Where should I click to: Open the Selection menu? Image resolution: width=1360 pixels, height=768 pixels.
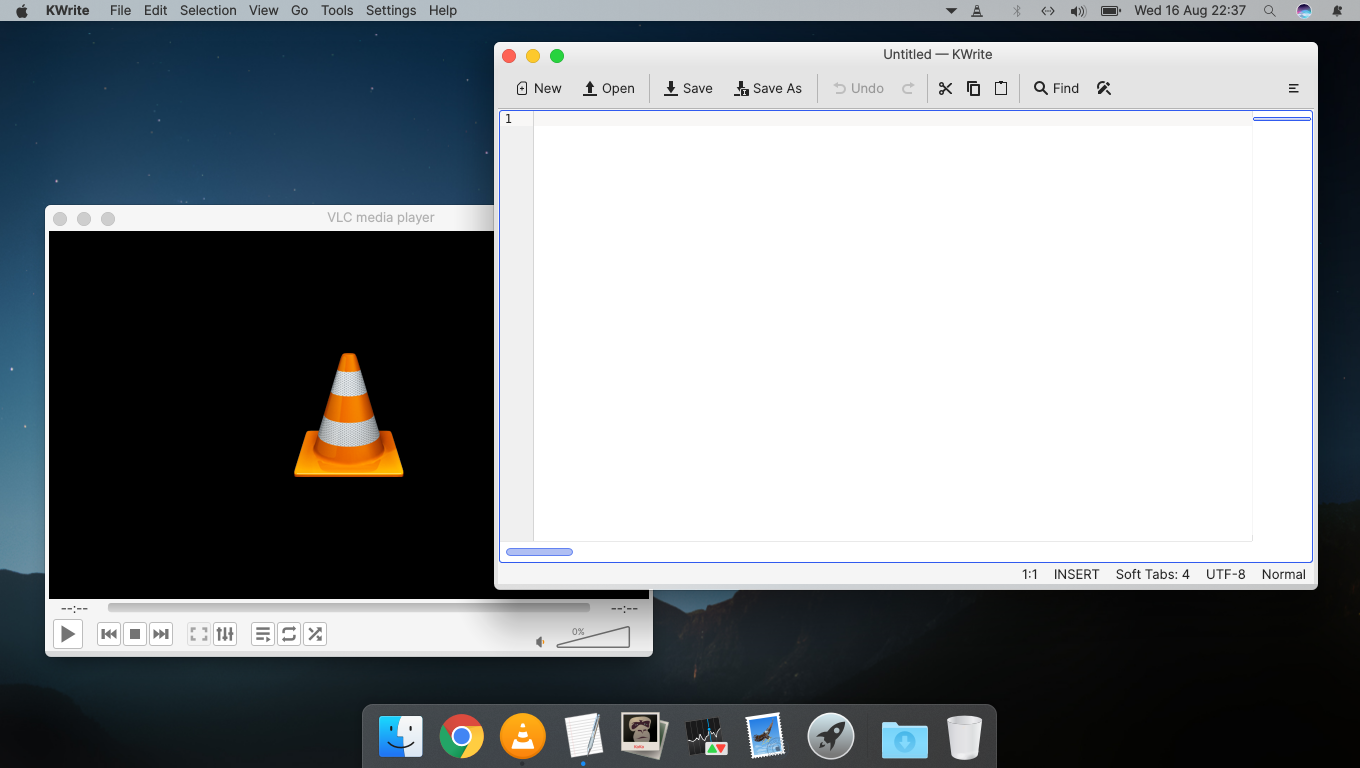208,10
